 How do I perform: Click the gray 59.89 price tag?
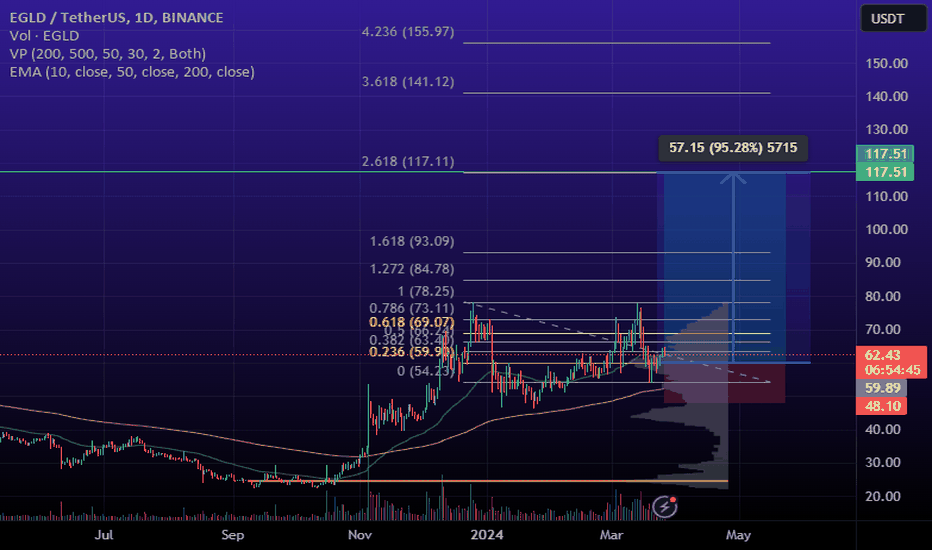pyautogui.click(x=882, y=388)
